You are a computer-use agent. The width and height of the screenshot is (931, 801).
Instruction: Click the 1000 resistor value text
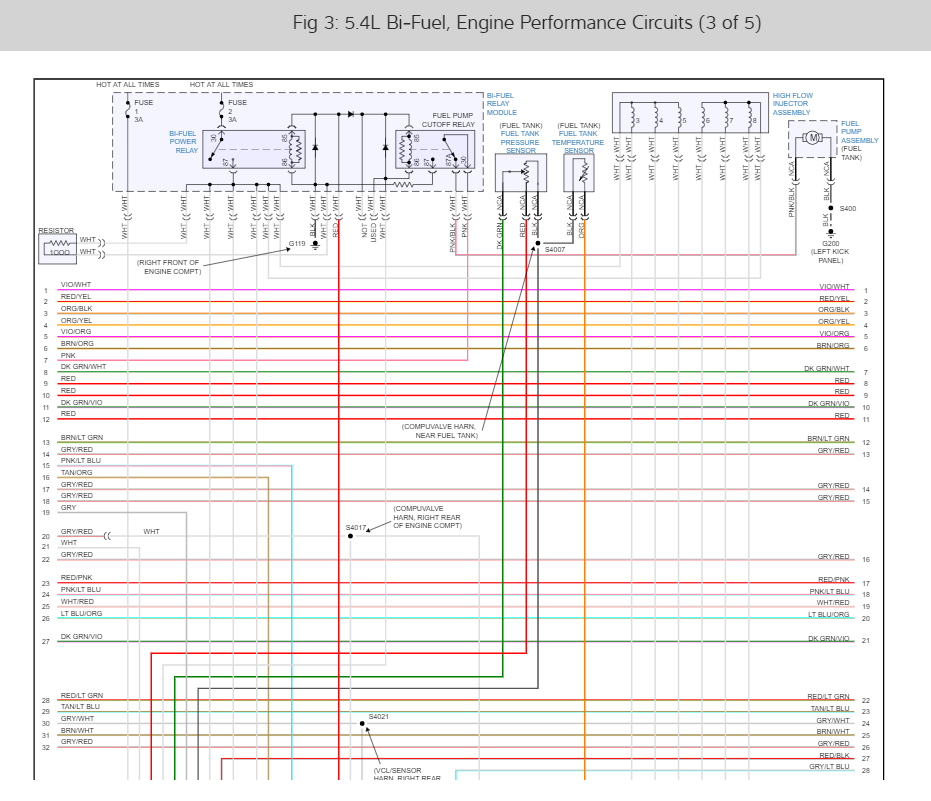coord(59,252)
